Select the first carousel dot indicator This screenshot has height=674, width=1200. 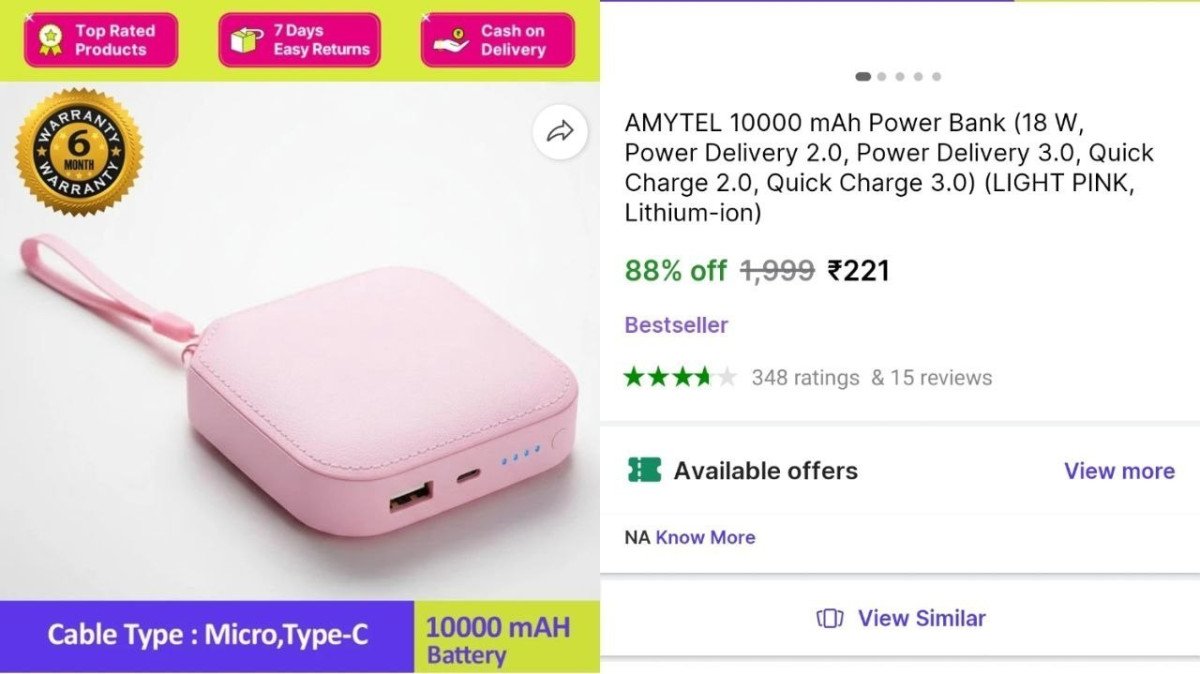[x=861, y=74]
